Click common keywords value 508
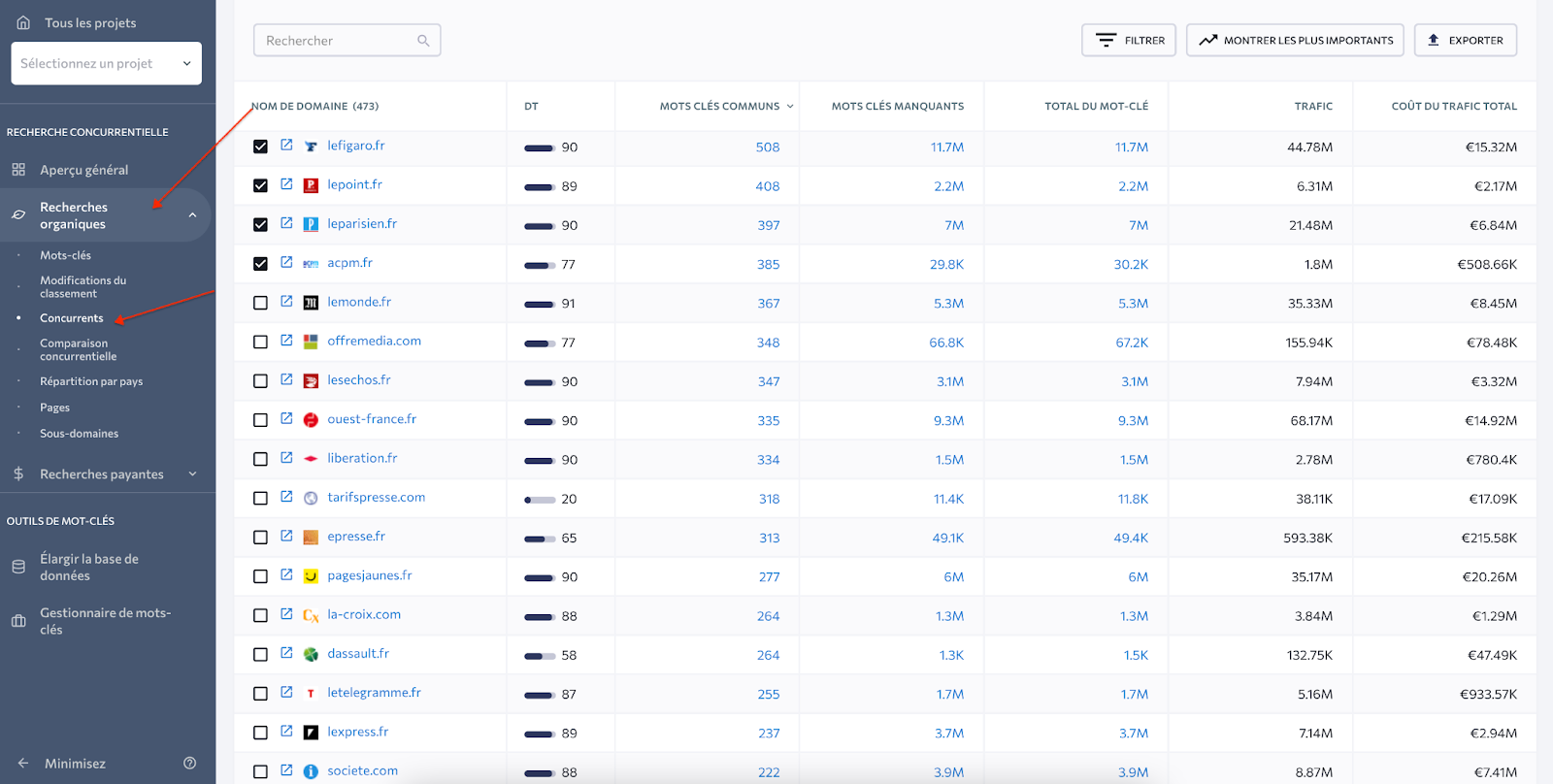 click(x=767, y=147)
